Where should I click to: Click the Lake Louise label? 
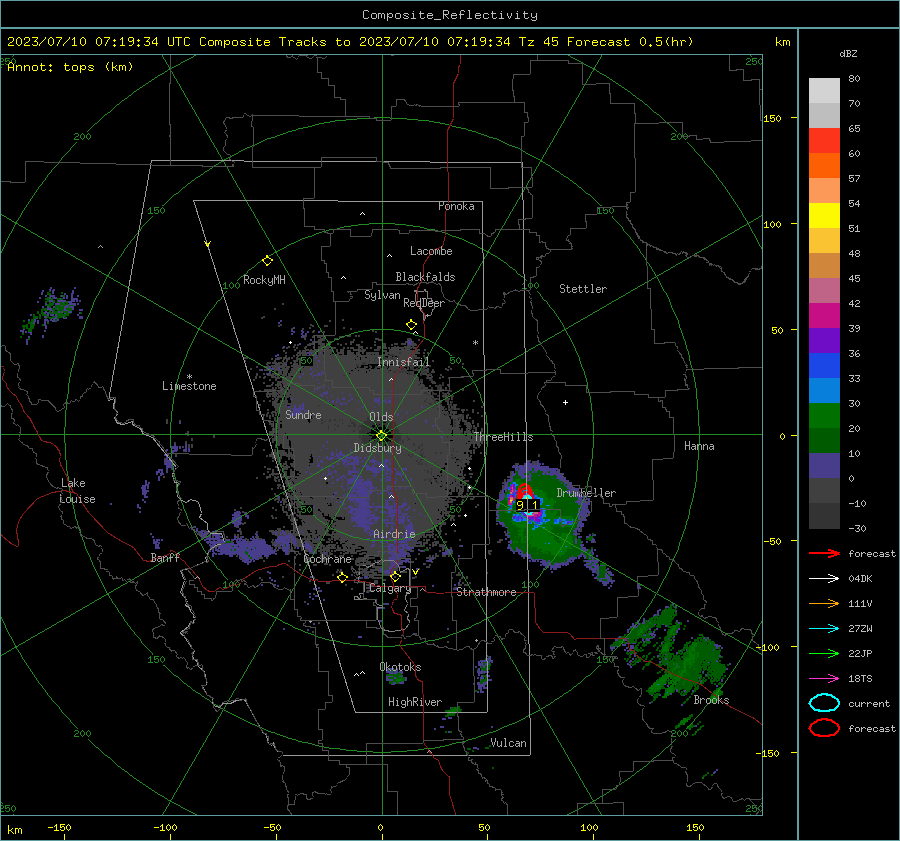(x=78, y=491)
